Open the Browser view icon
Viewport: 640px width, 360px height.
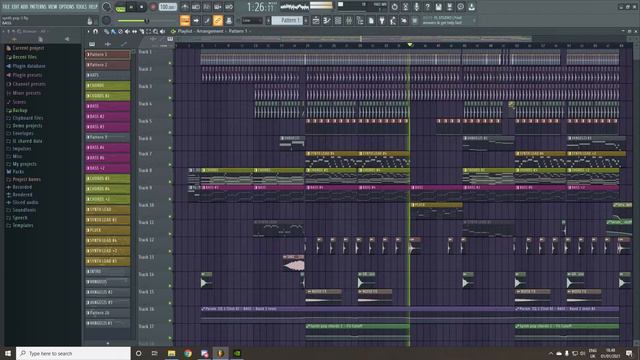[360, 20]
